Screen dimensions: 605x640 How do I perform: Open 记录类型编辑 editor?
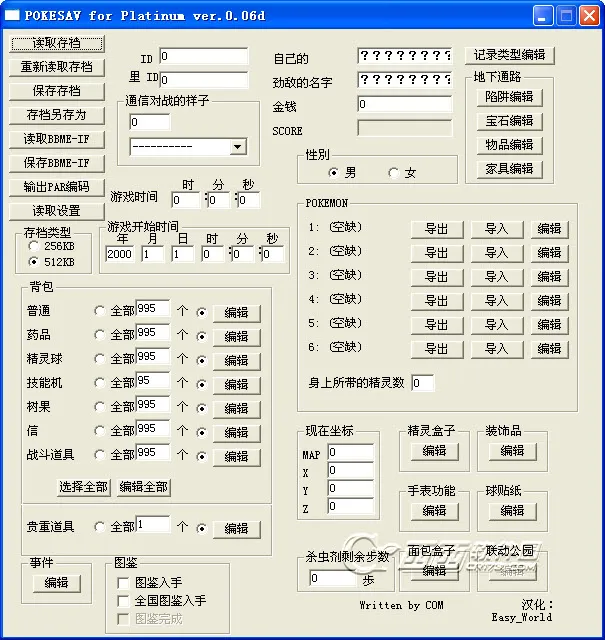[509, 56]
